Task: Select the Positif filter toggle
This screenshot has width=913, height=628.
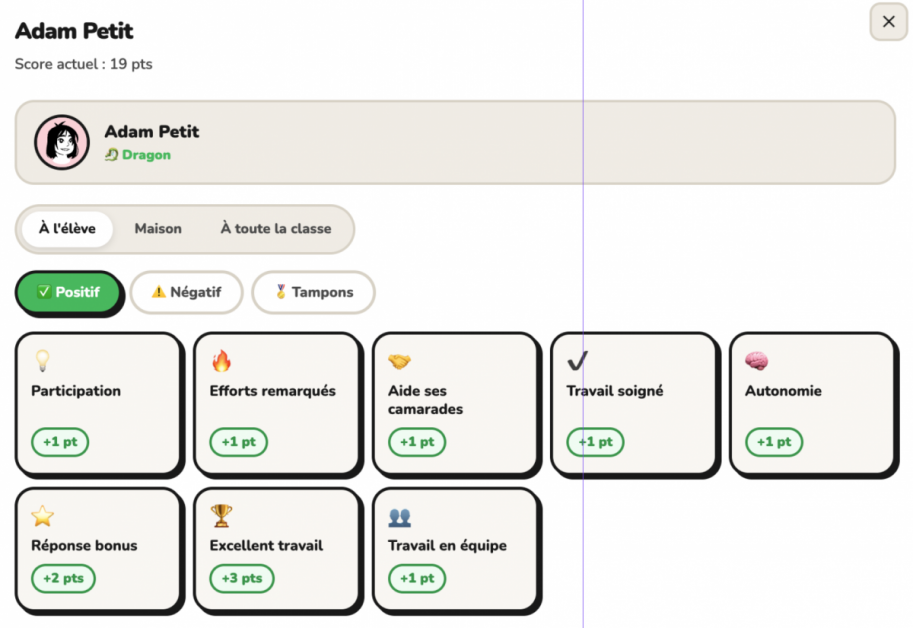Action: (68, 292)
